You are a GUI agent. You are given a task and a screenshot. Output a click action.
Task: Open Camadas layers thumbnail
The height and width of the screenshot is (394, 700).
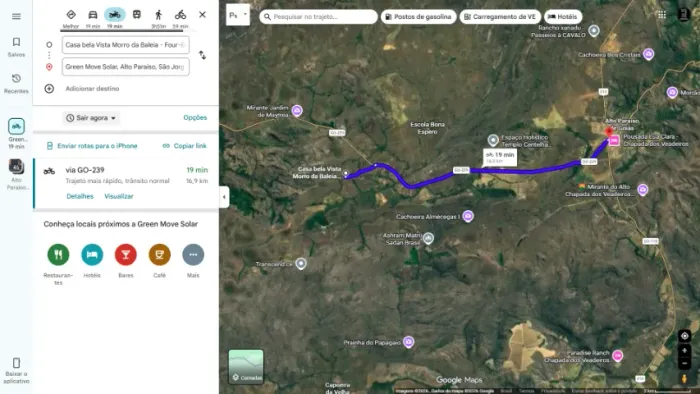click(x=246, y=367)
